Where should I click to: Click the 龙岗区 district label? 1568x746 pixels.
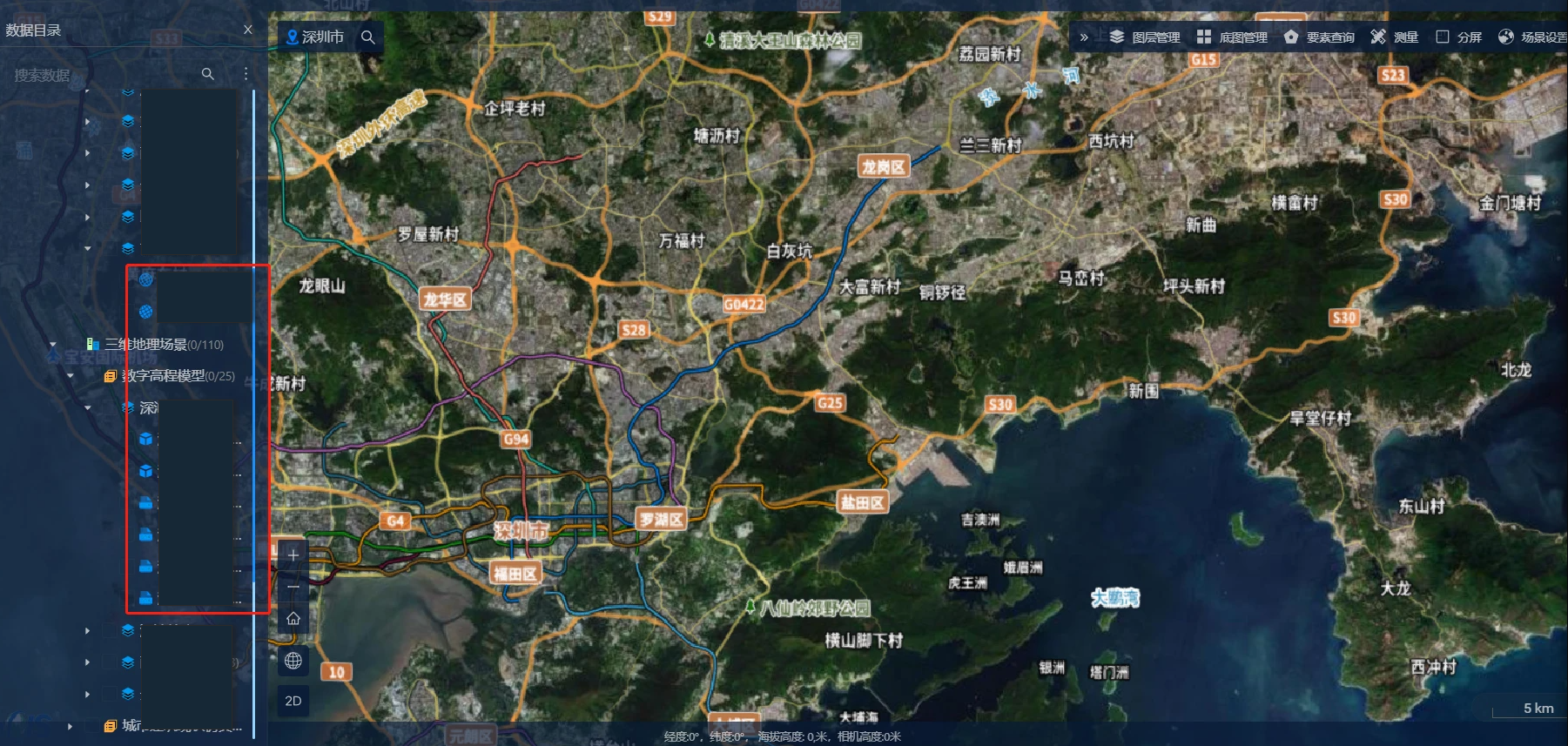point(883,166)
